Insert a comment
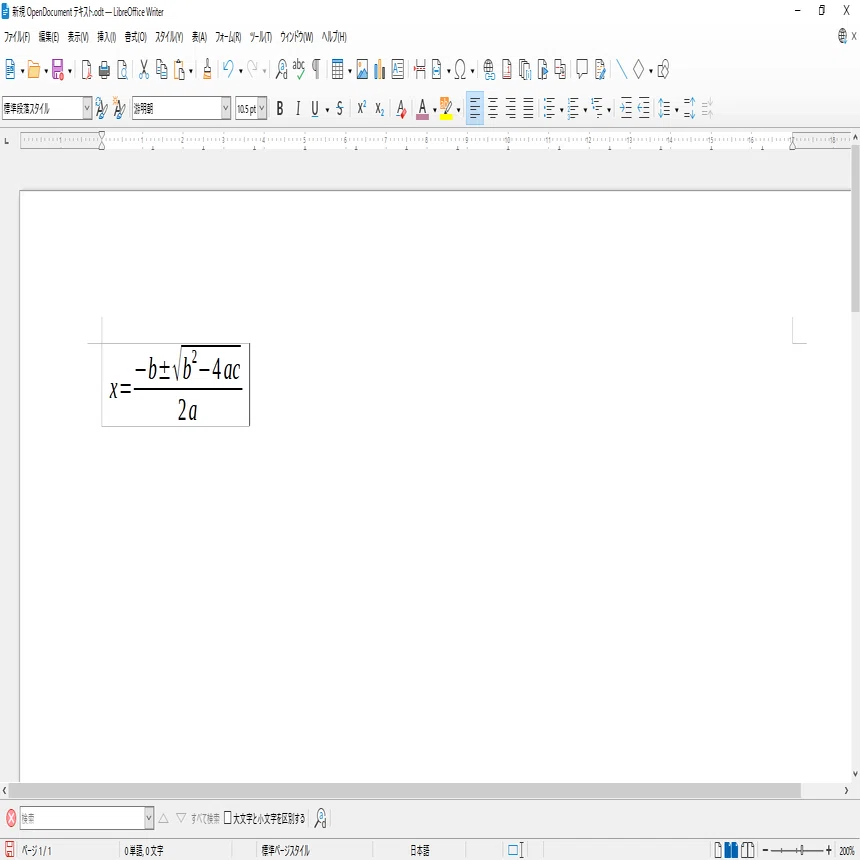The height and width of the screenshot is (860, 860). (x=582, y=70)
